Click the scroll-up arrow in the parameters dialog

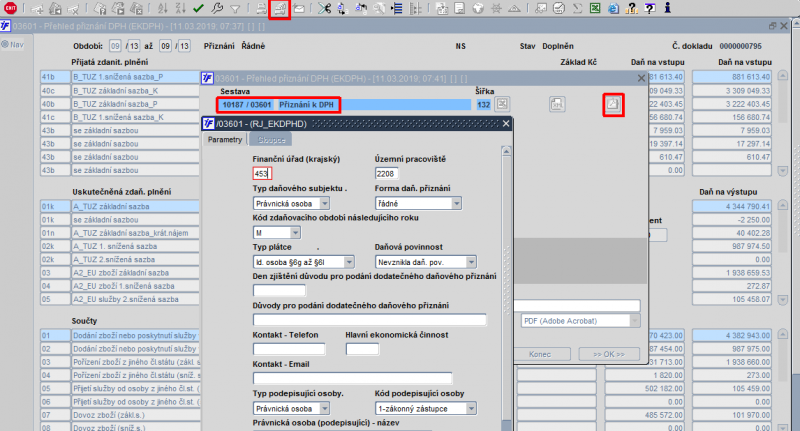click(x=506, y=151)
